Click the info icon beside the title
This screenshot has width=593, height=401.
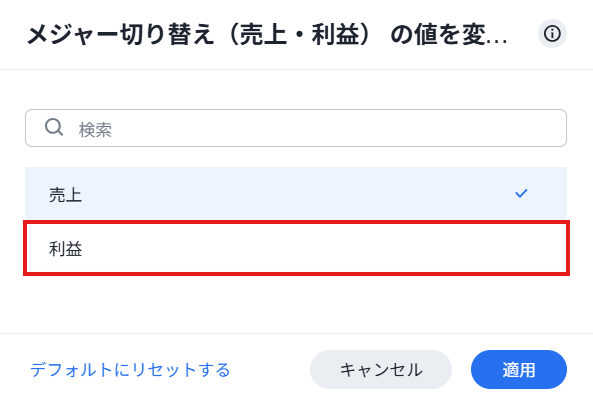(x=552, y=34)
